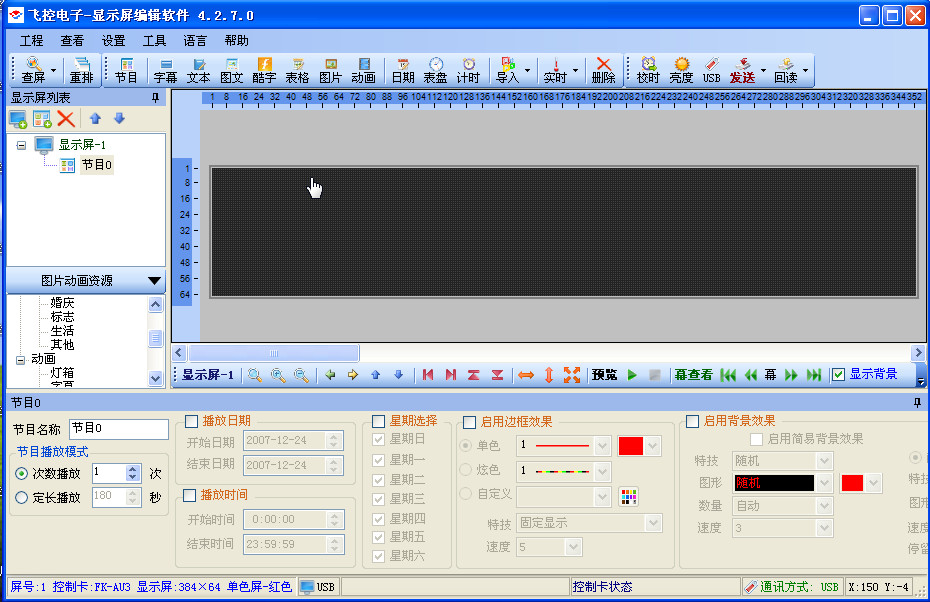This screenshot has width=930, height=602.
Task: Open the 单色 border line style dropdown
Action: pyautogui.click(x=602, y=445)
